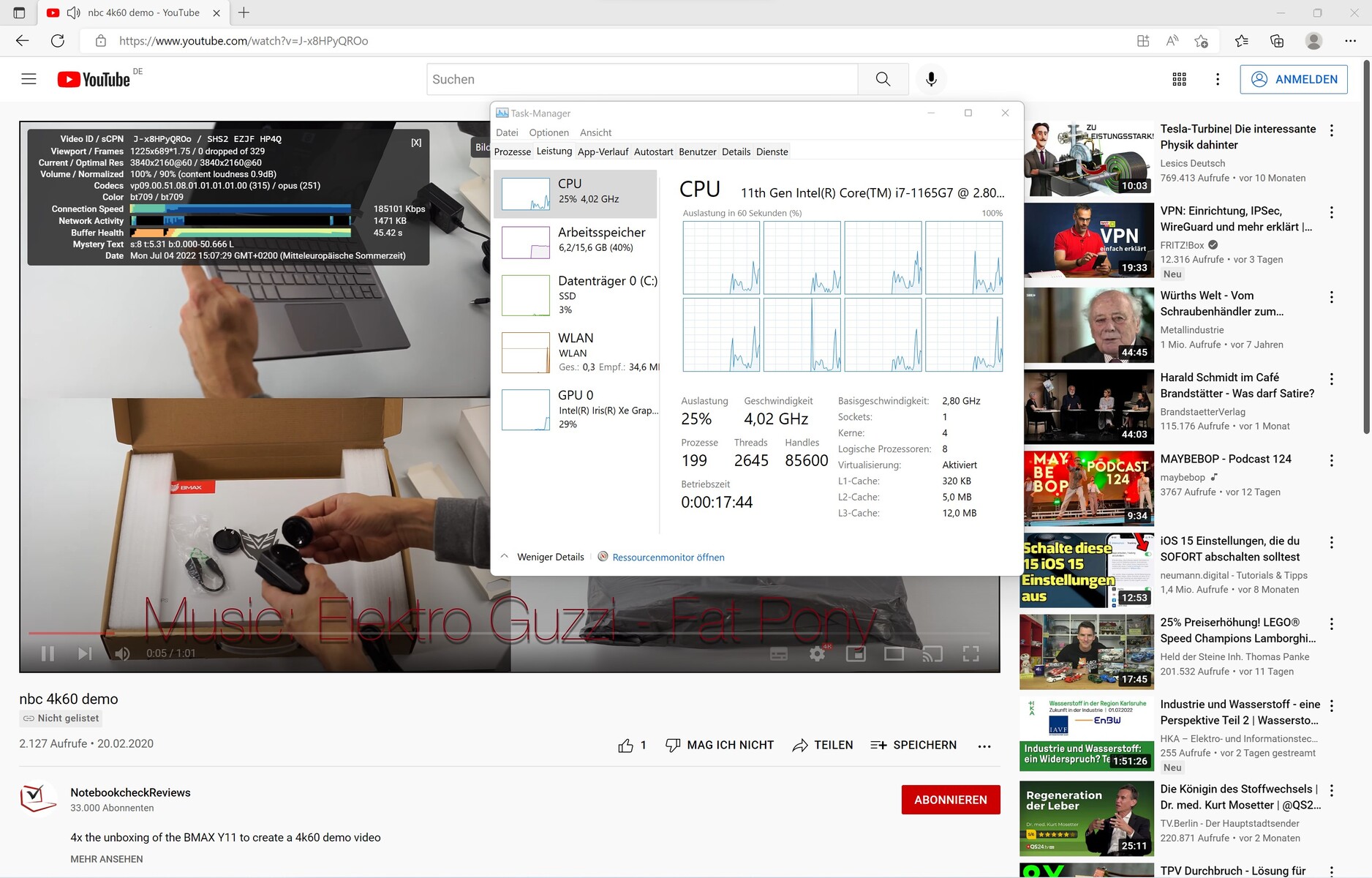
Task: Subscribe with the ABONNIEREN button
Action: [950, 800]
